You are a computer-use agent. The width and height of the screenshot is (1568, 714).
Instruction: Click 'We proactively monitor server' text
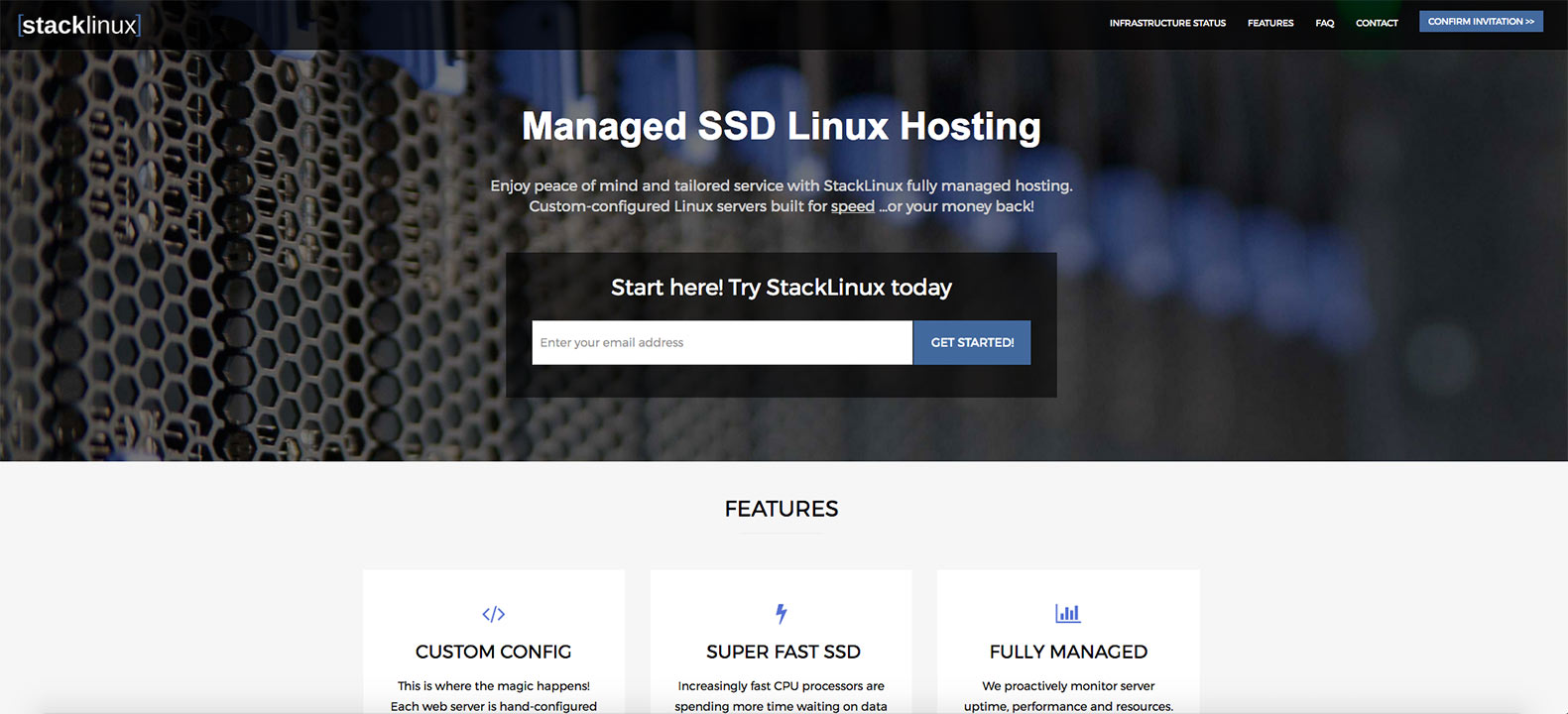(1068, 685)
